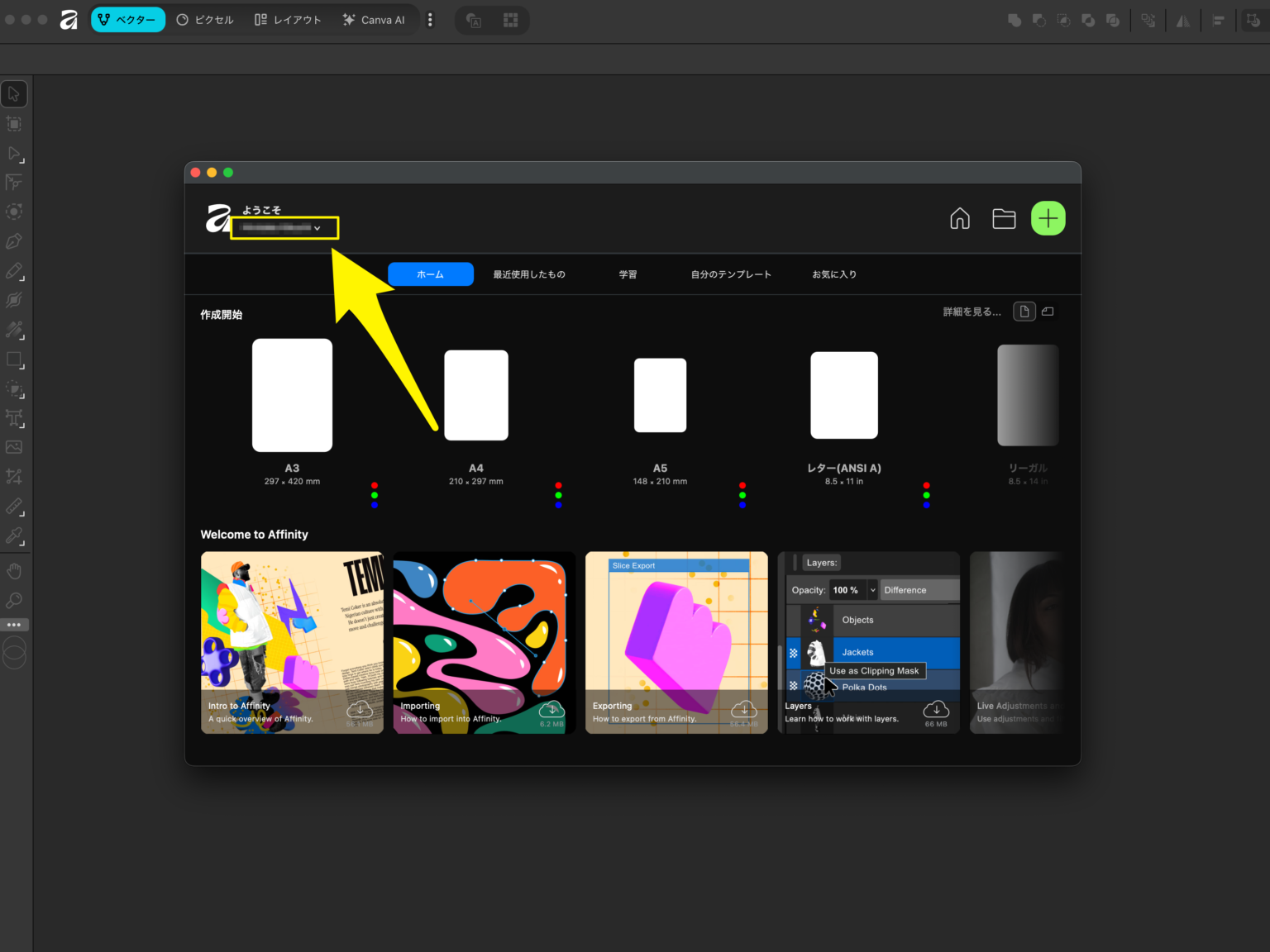The width and height of the screenshot is (1270, 952).
Task: Click the 詳細を見る... link
Action: pyautogui.click(x=972, y=312)
